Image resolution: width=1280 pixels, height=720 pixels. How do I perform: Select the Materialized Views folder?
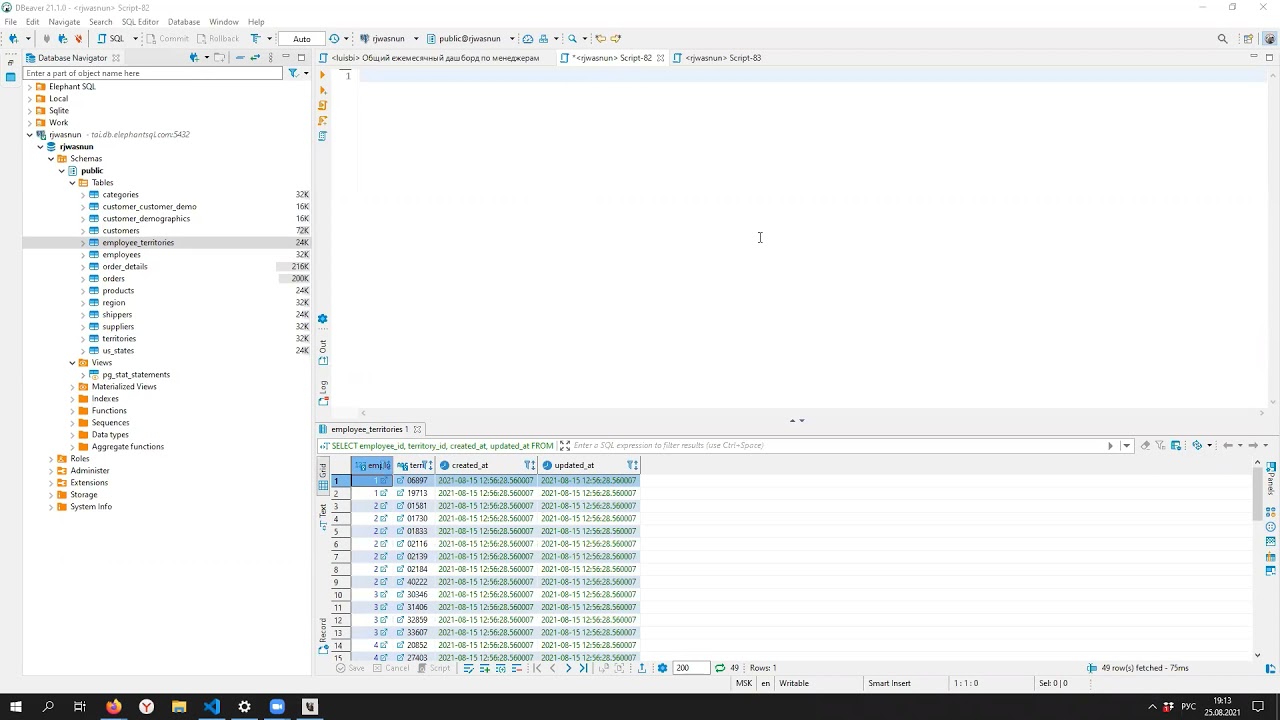point(124,387)
